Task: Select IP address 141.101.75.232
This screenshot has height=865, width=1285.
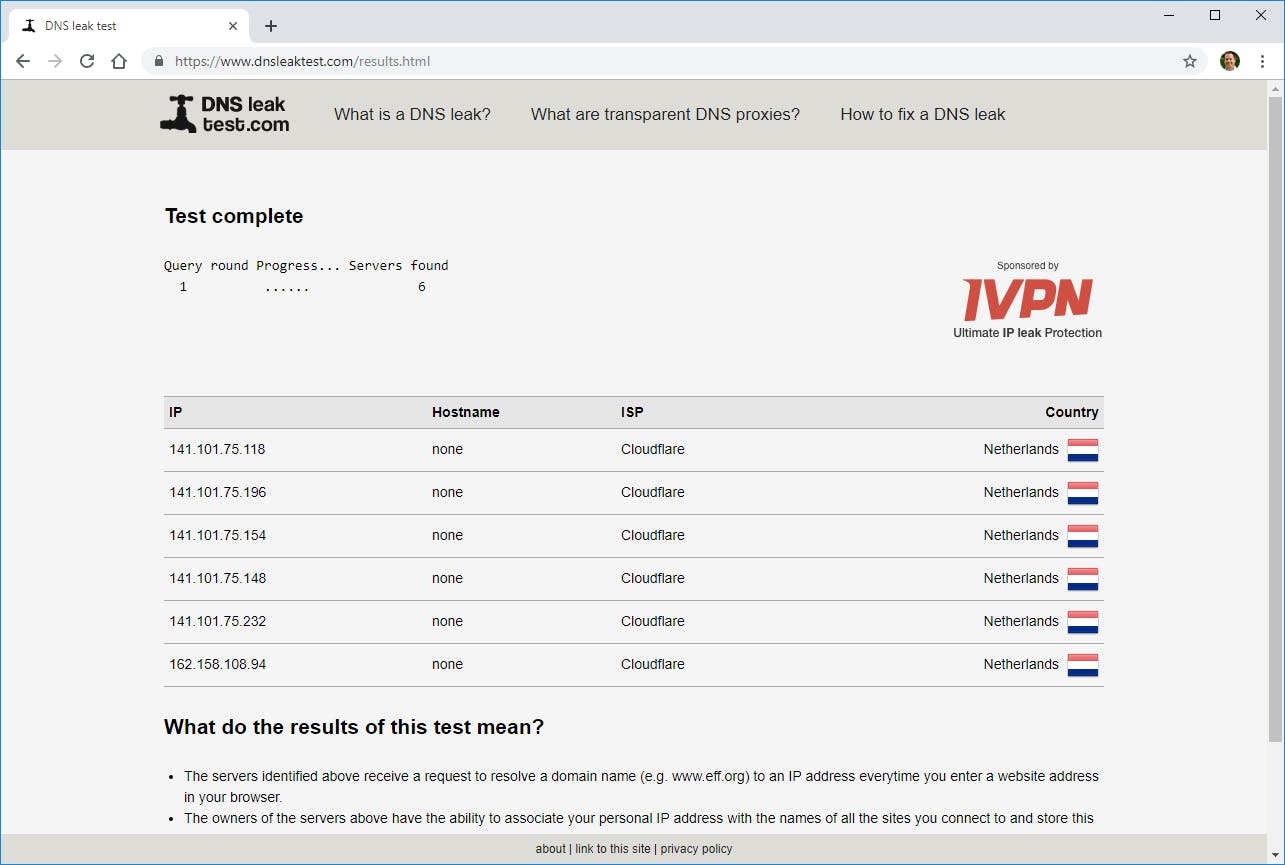Action: [x=217, y=621]
